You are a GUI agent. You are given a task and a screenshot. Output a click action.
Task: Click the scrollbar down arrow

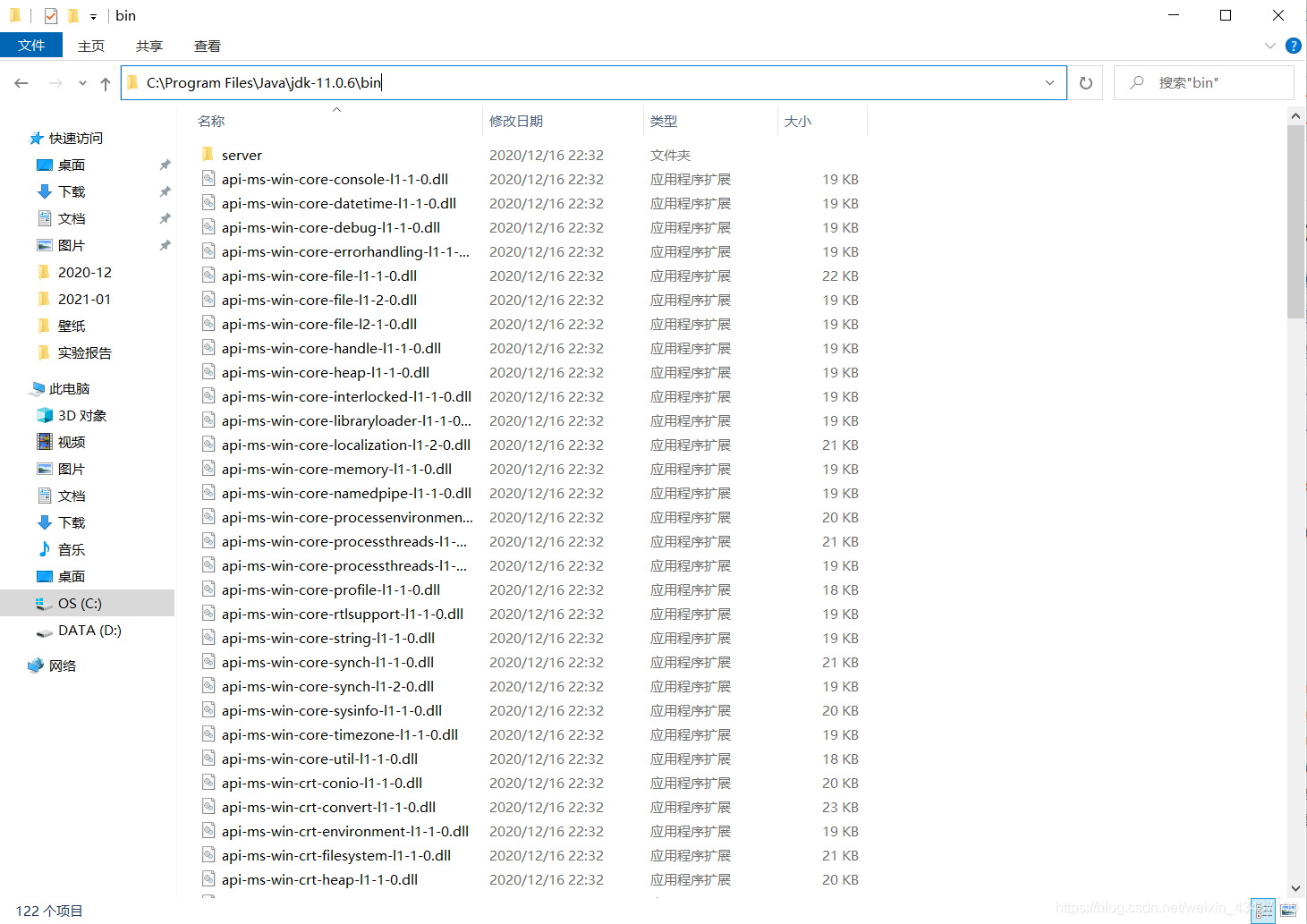(x=1296, y=888)
